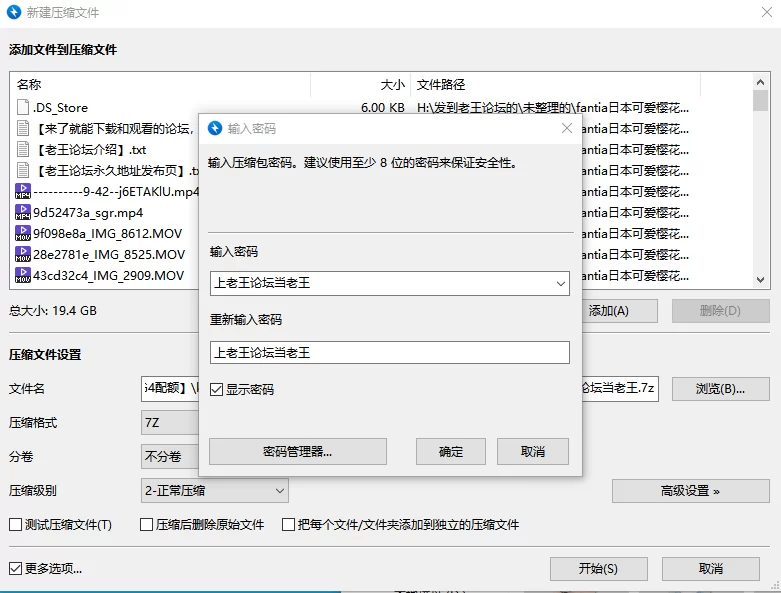Expand the 输入密码 dropdown arrow
This screenshot has height=593, width=781.
(560, 284)
